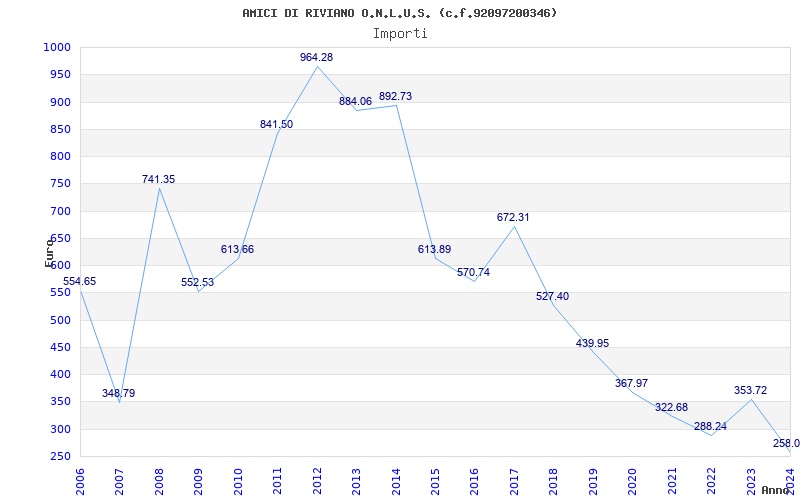Click the 900 y-axis tick label

click(x=60, y=102)
